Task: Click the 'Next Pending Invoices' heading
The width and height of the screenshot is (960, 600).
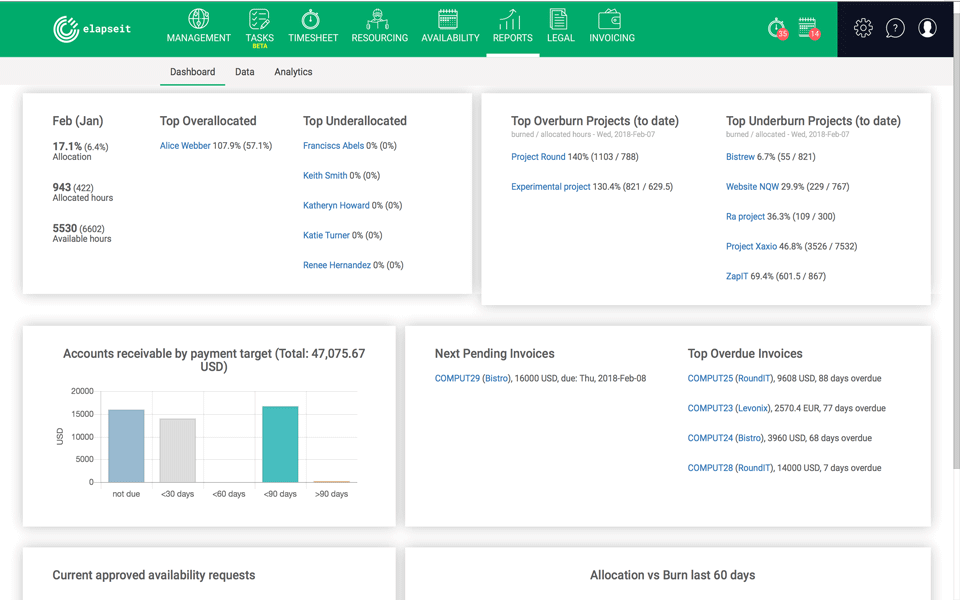Action: pyautogui.click(x=495, y=353)
